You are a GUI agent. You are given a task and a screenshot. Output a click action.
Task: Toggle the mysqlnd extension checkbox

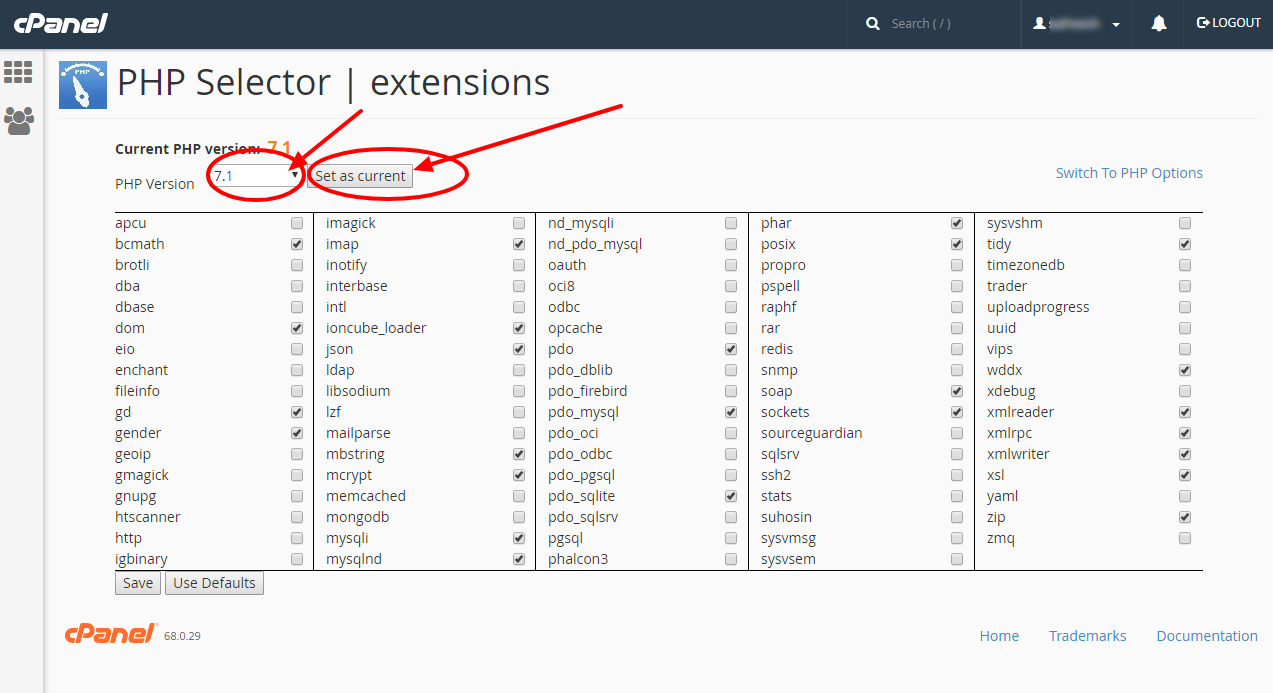[519, 559]
